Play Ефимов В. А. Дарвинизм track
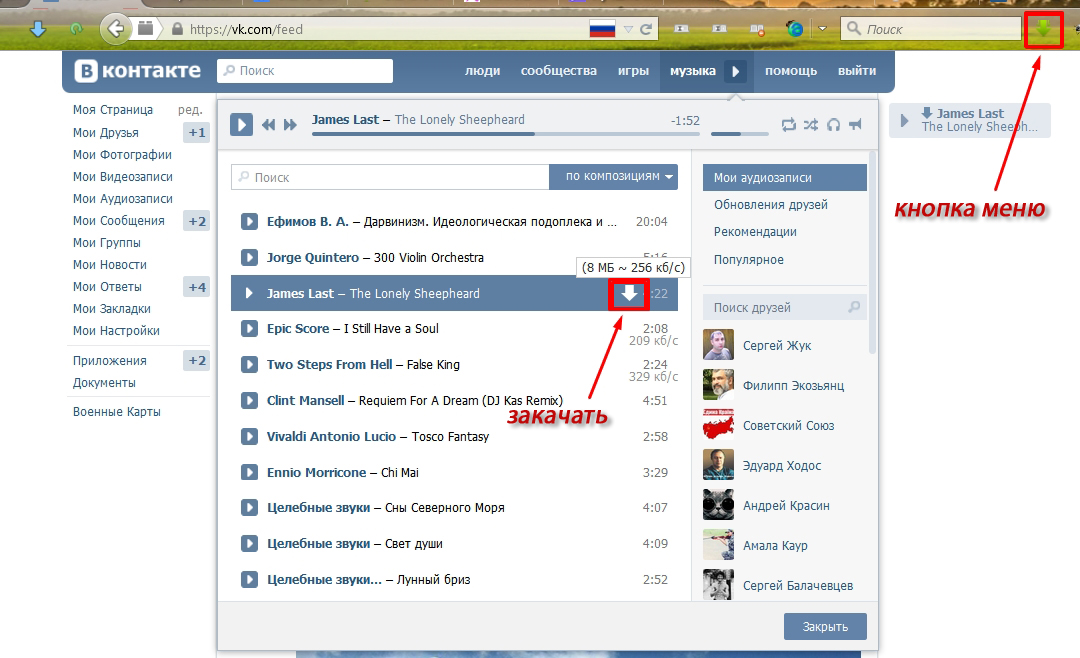This screenshot has height=658, width=1080. tap(249, 222)
